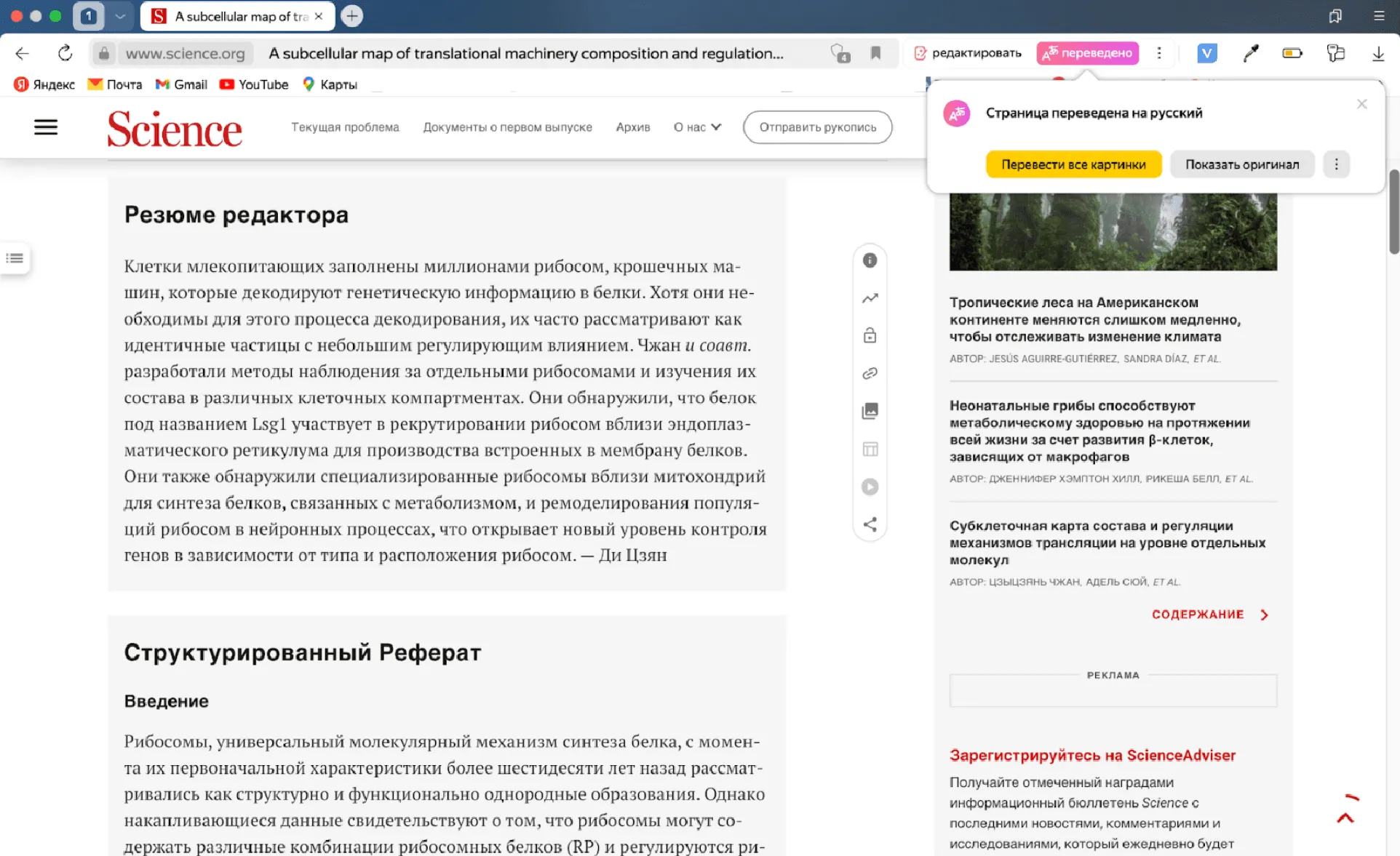The height and width of the screenshot is (856, 1400).
Task: Open the 'Тропические леса' article link
Action: click(1095, 319)
